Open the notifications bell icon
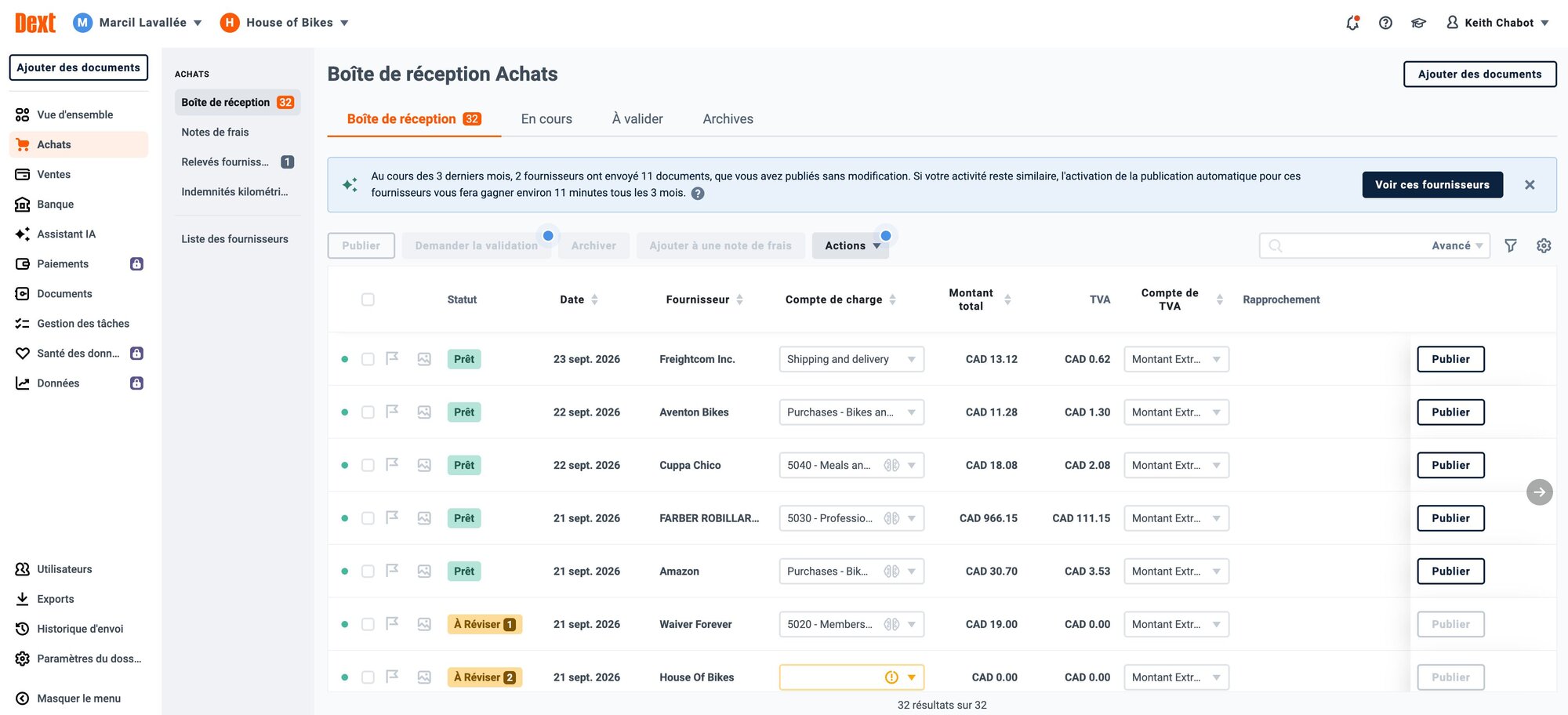 tap(1352, 23)
